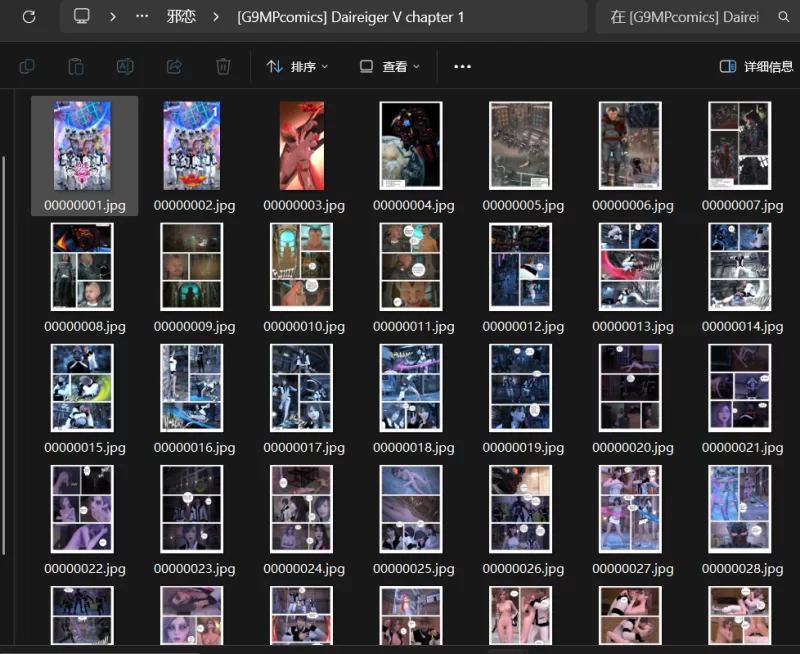Show hidden breadcrumb folders via the address bar ellipsis
Viewport: 800px width, 654px height.
coord(142,16)
